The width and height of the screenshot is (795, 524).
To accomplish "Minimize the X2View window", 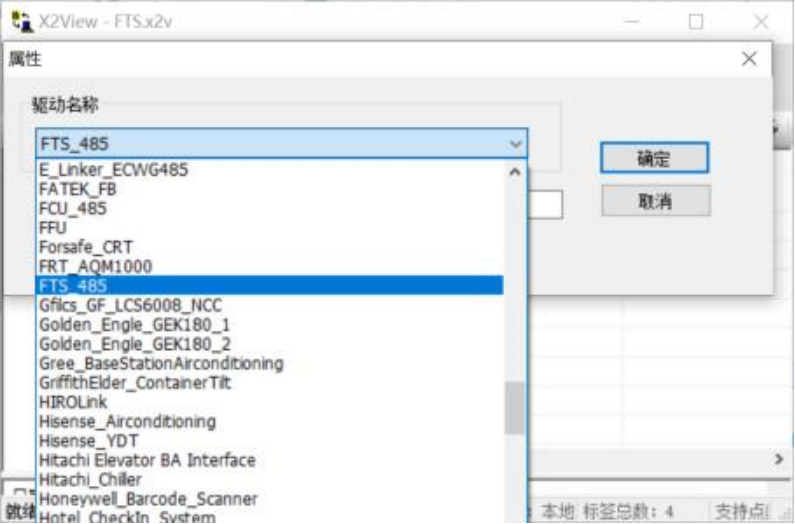I will 631,22.
